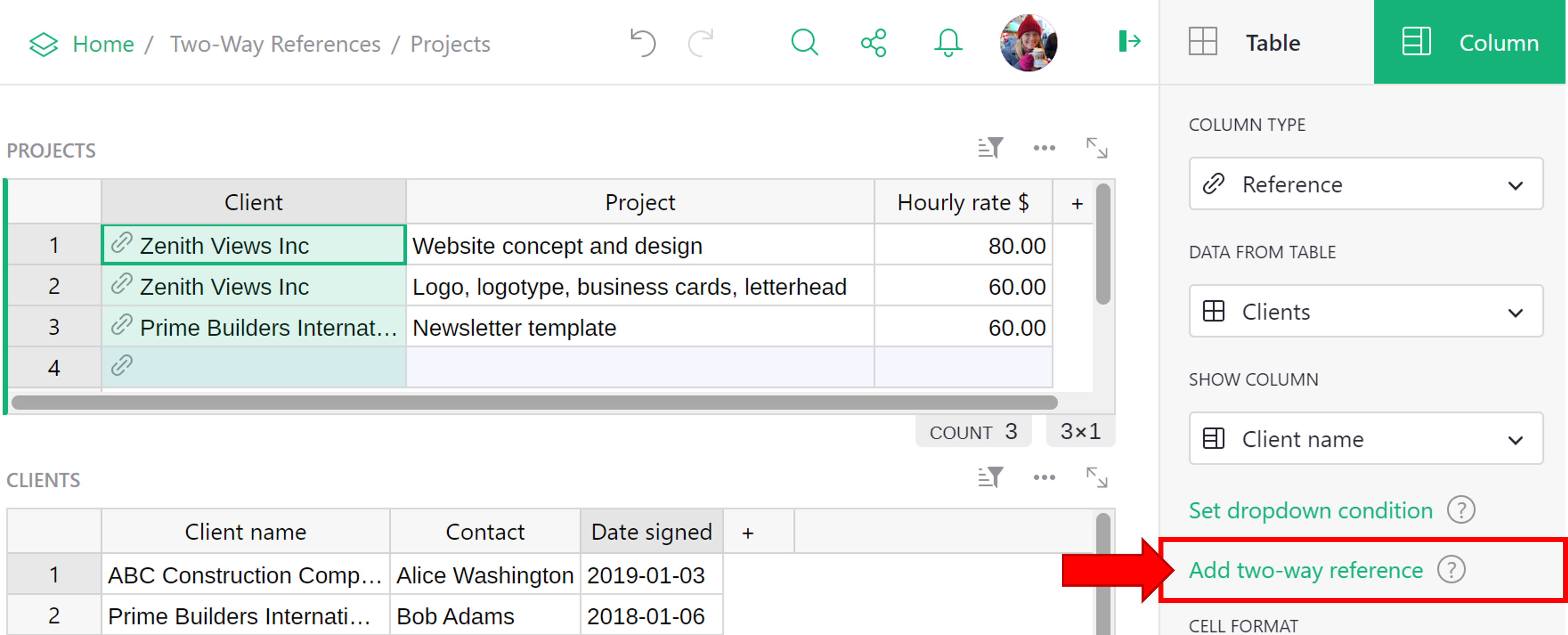Viewport: 1568px width, 635px height.
Task: Go to Home in breadcrumb
Action: coord(103,44)
